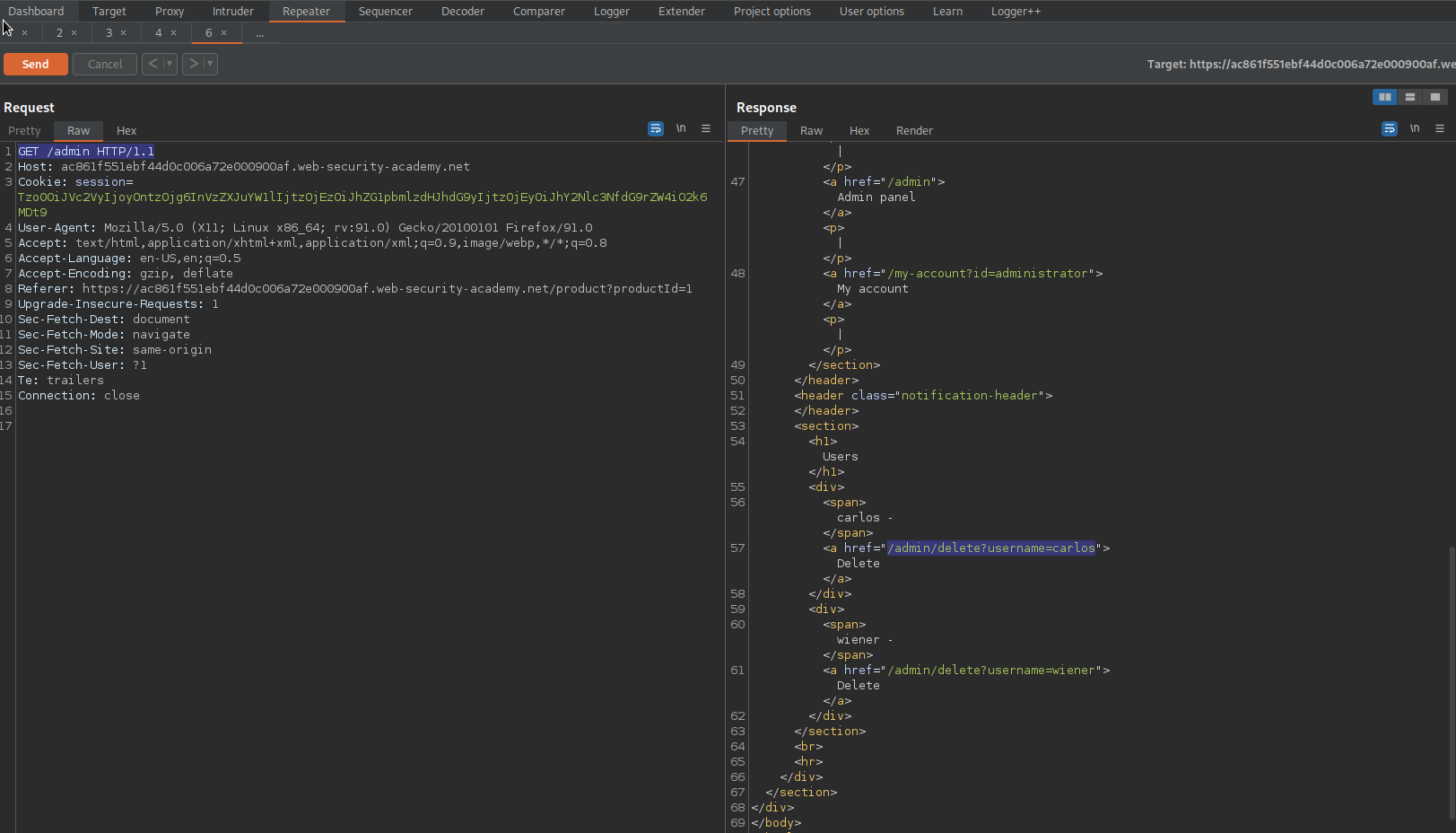Select the Repeater main tab
Viewport: 1456px width, 833px height.
tap(306, 11)
